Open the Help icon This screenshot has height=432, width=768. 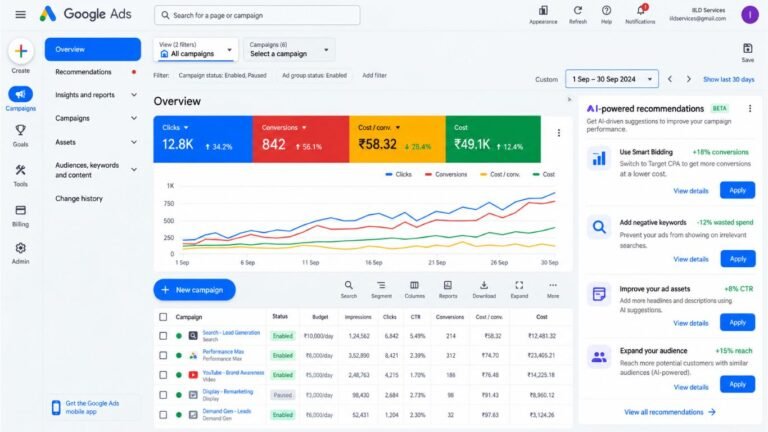point(606,10)
